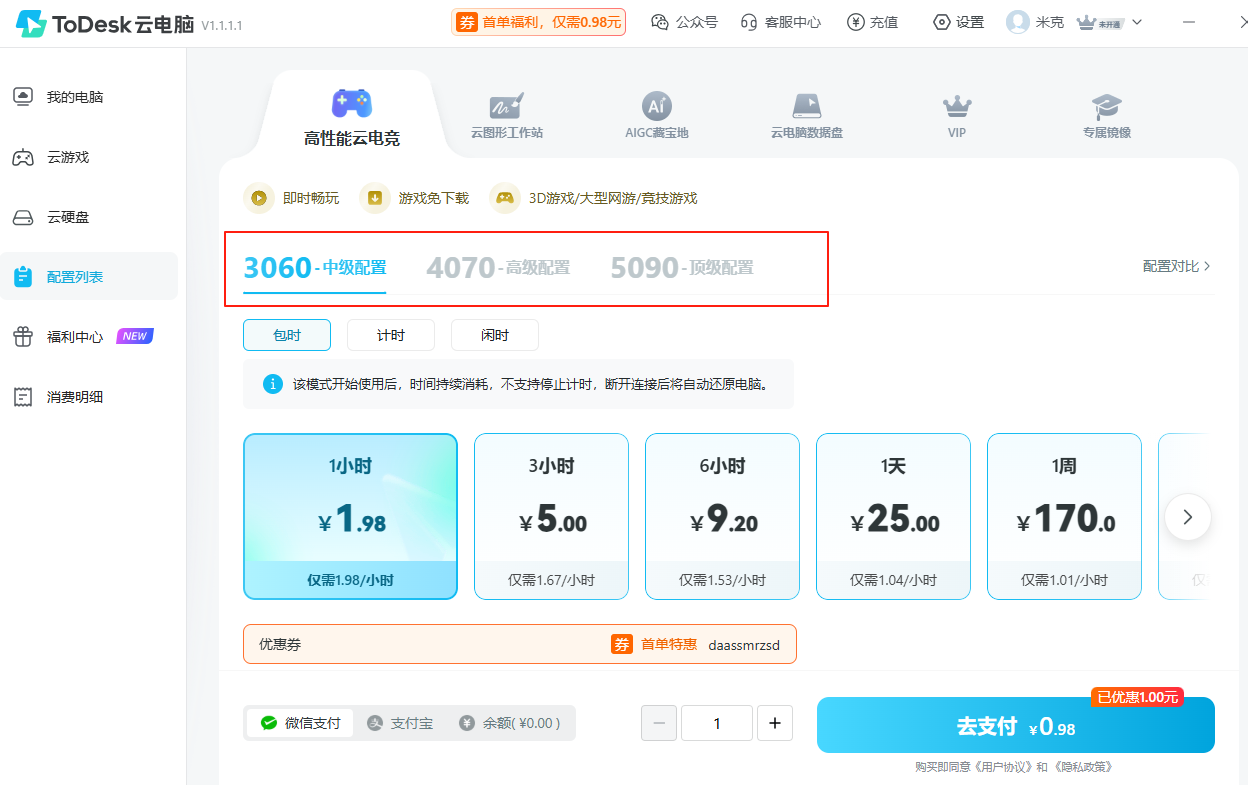Choose 包时 billing mode

287,335
